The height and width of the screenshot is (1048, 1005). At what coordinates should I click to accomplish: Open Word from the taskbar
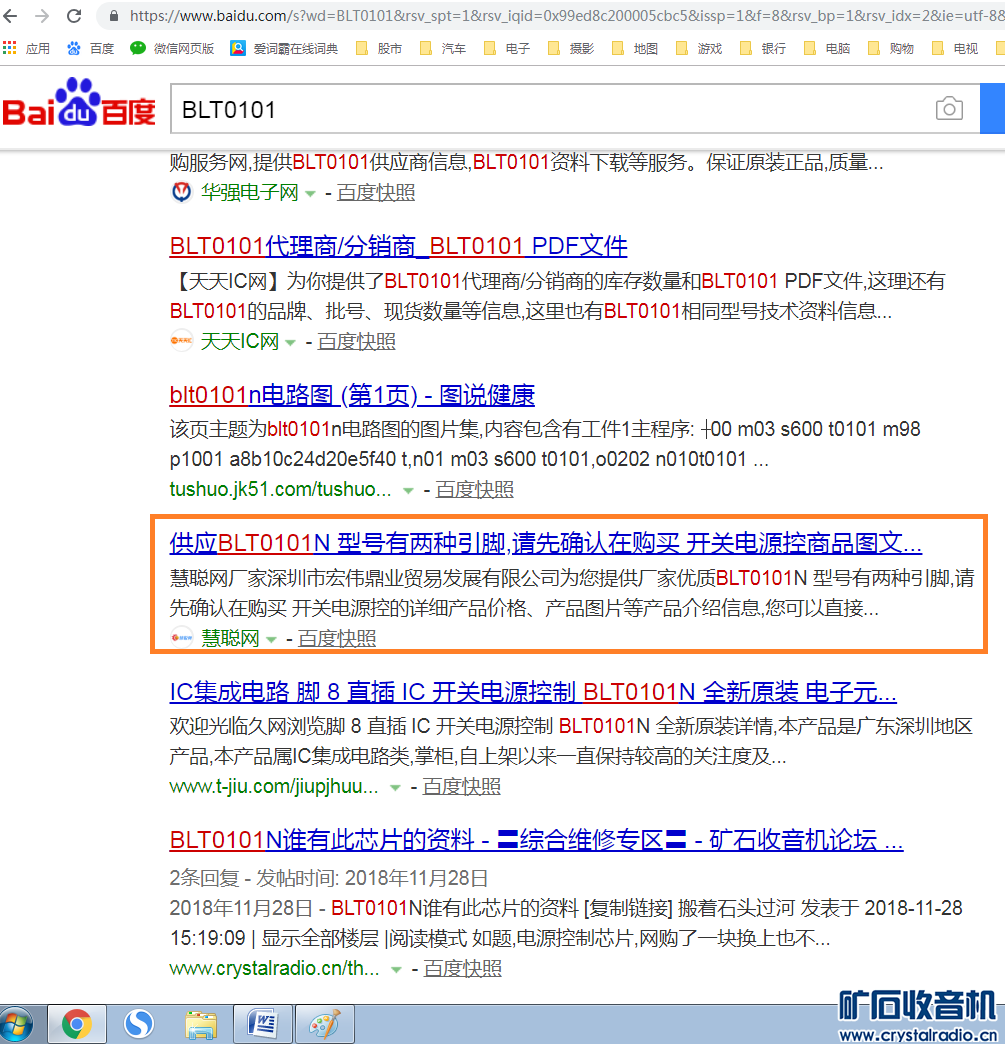pyautogui.click(x=263, y=1025)
